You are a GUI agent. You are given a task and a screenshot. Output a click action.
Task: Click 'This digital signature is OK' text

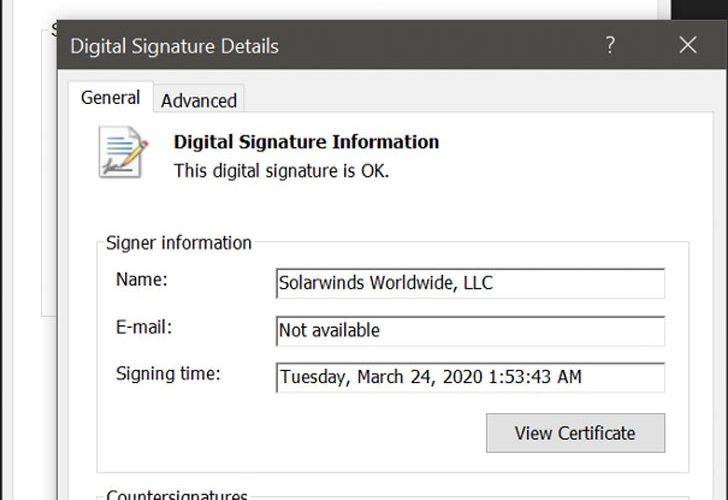pos(281,171)
